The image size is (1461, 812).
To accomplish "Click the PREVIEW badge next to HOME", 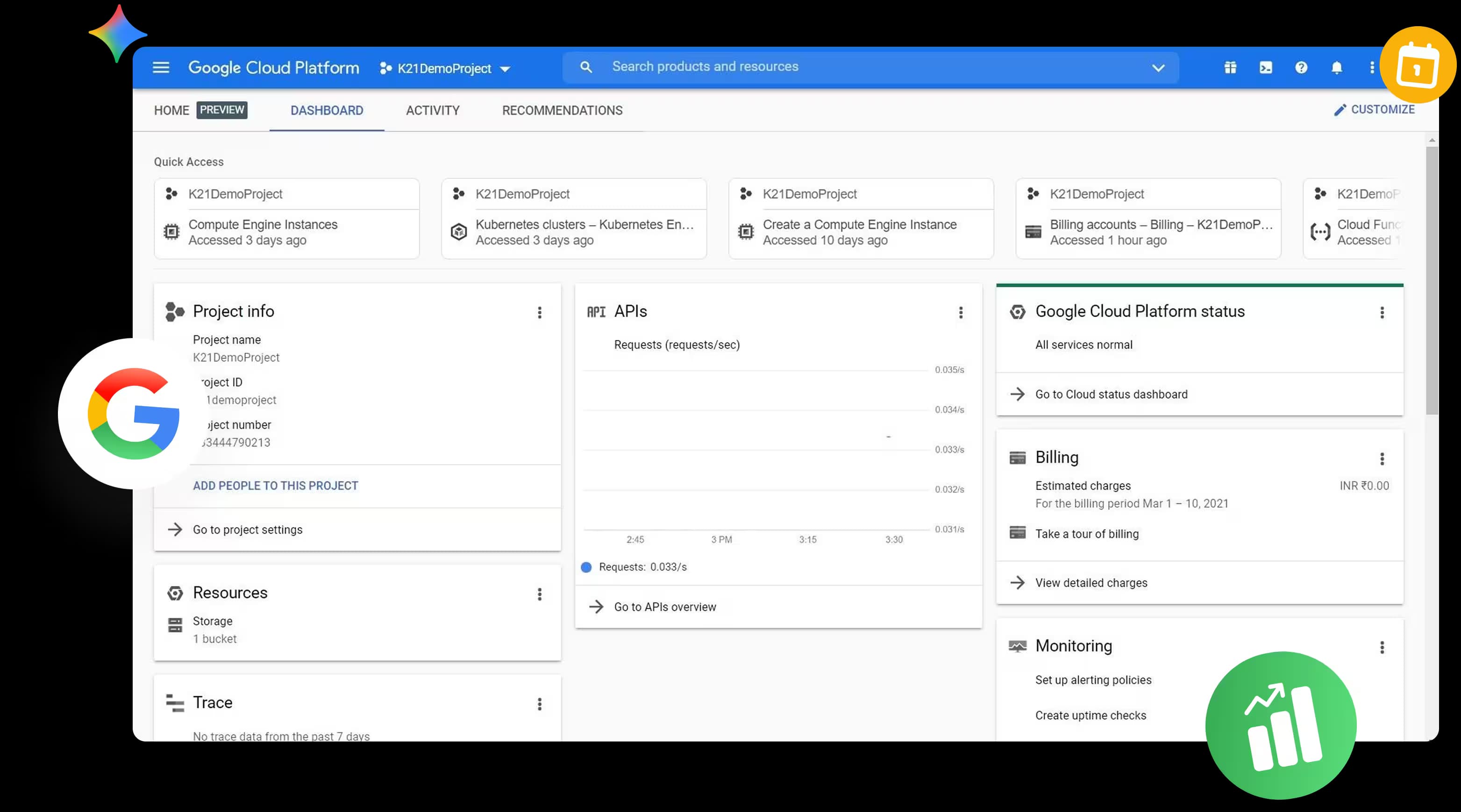I will (222, 110).
